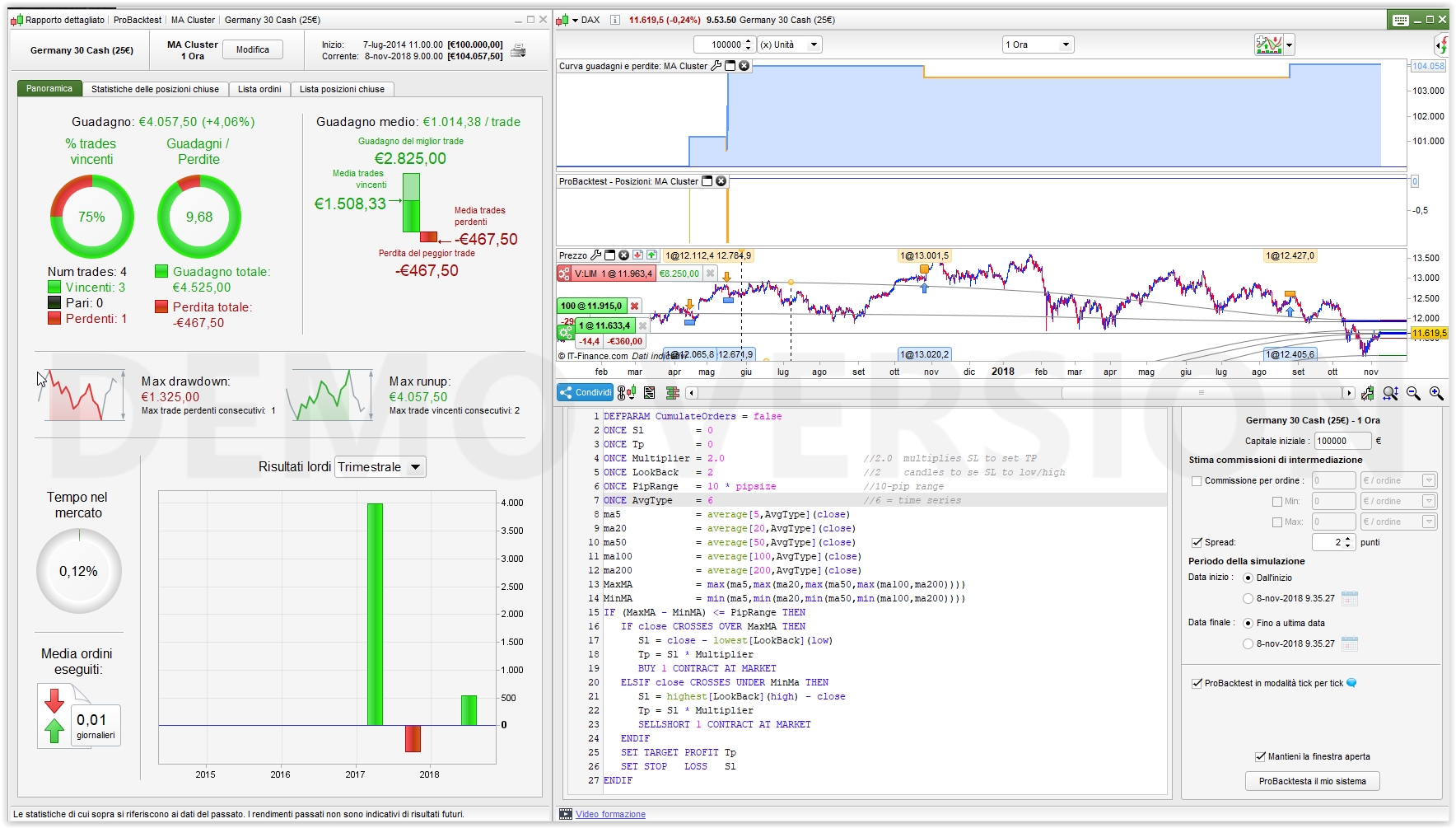Click the DAX instrument info icon
The width and height of the screenshot is (1456, 828).
614,20
